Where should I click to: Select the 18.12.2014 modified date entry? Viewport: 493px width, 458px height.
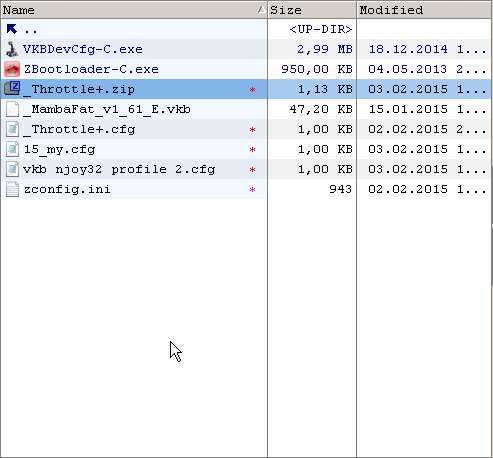coord(408,49)
